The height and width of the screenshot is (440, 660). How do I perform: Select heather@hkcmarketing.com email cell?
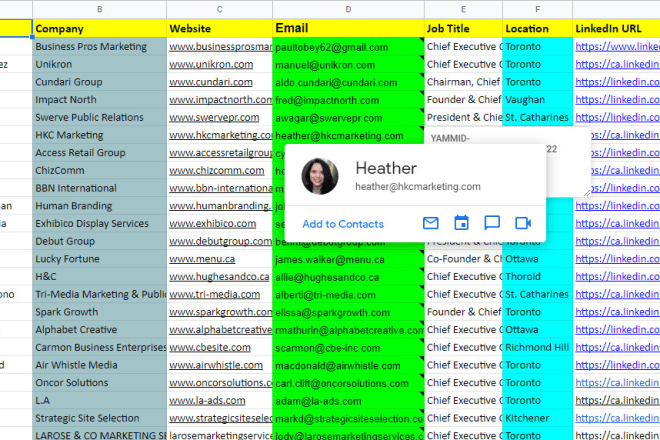pos(348,135)
